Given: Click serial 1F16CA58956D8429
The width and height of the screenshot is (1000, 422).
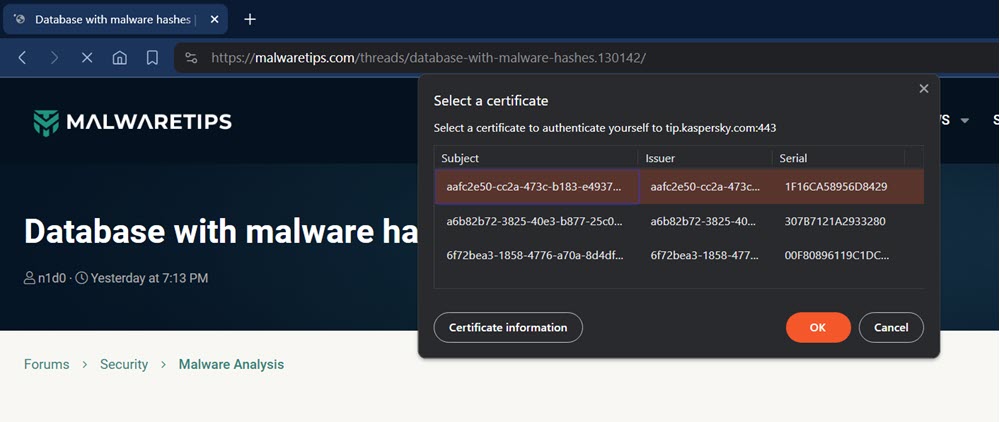Looking at the screenshot, I should (835, 187).
